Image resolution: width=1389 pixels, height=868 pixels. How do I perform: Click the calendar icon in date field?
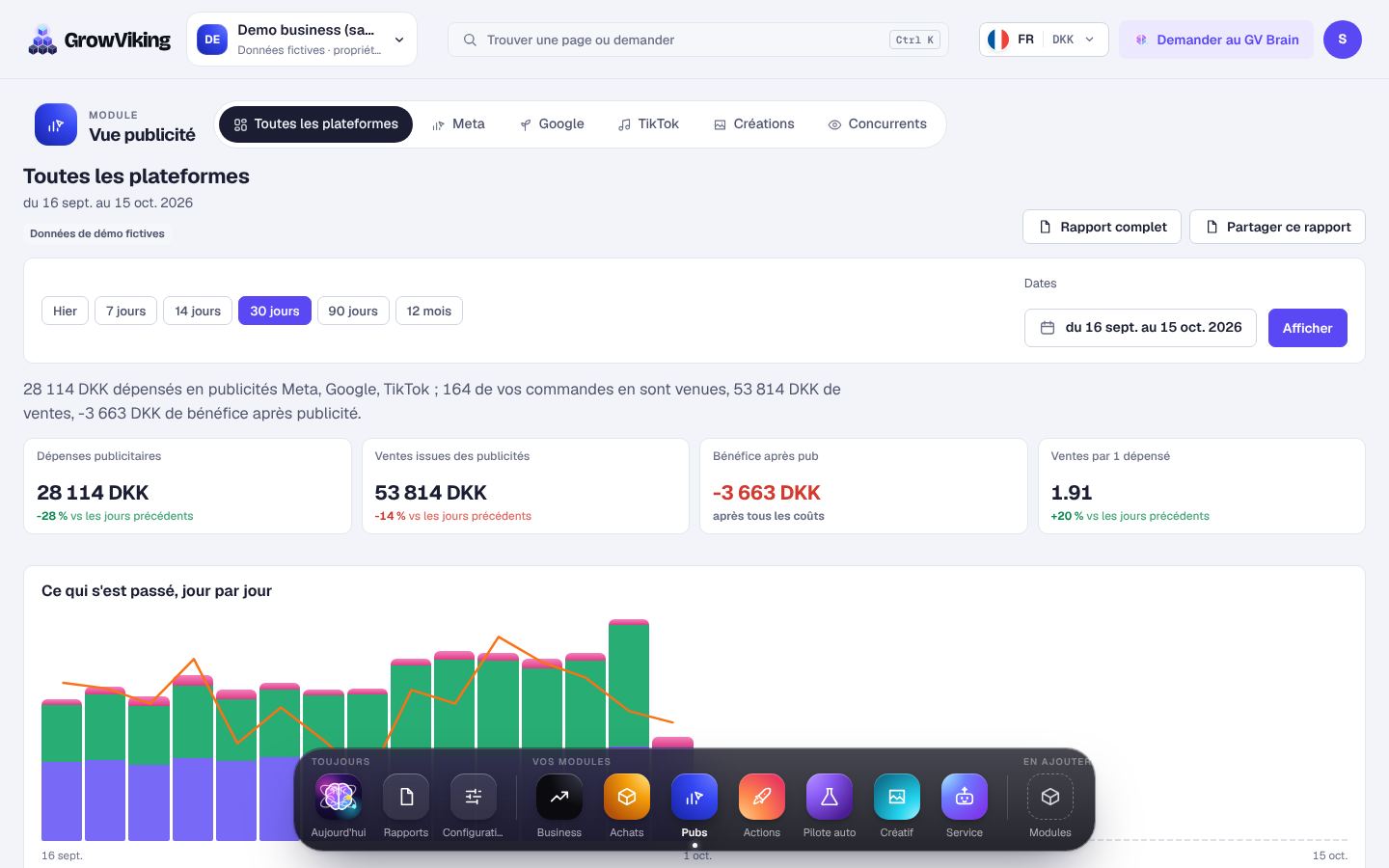1048,328
